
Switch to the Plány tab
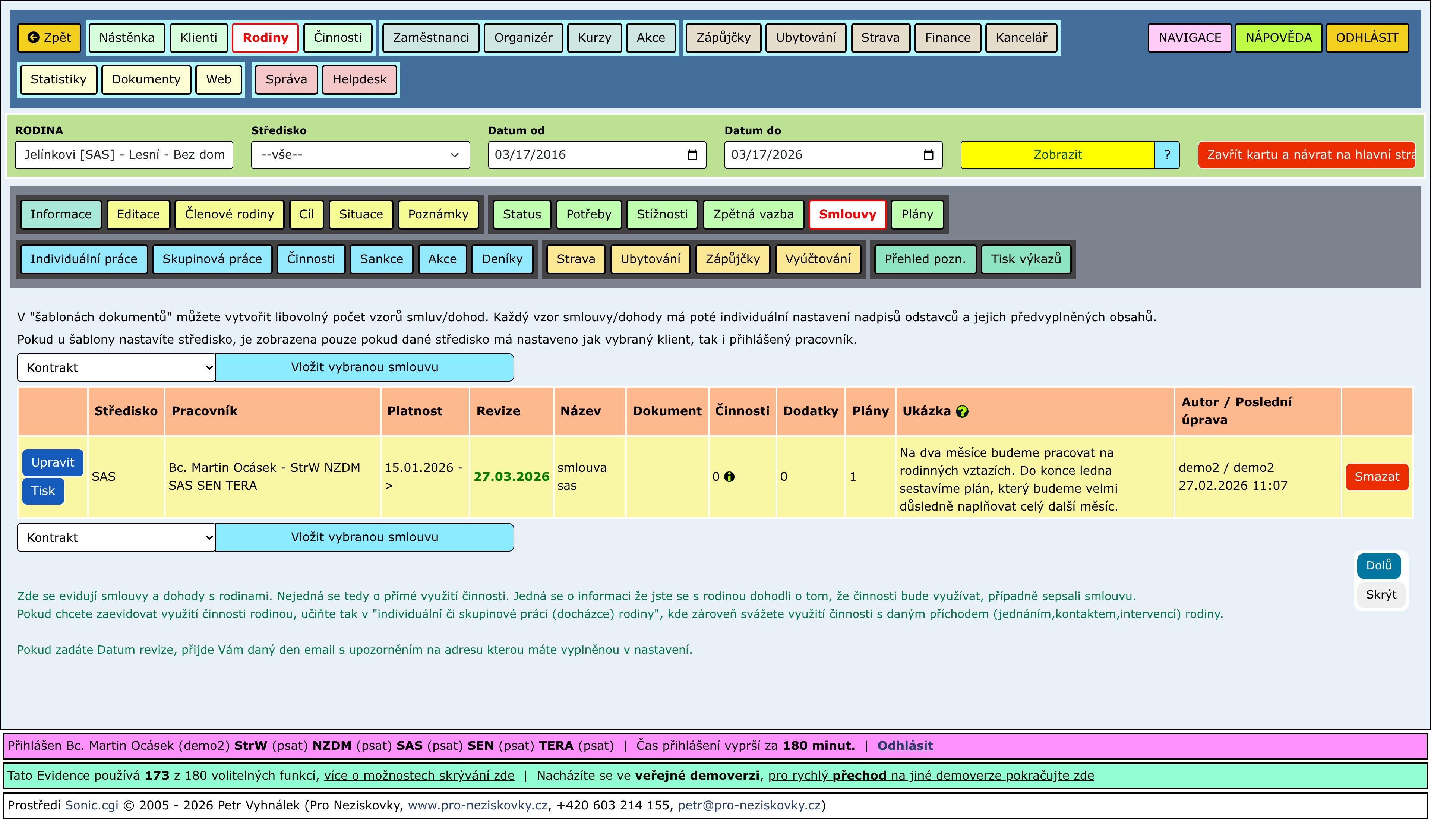[916, 214]
